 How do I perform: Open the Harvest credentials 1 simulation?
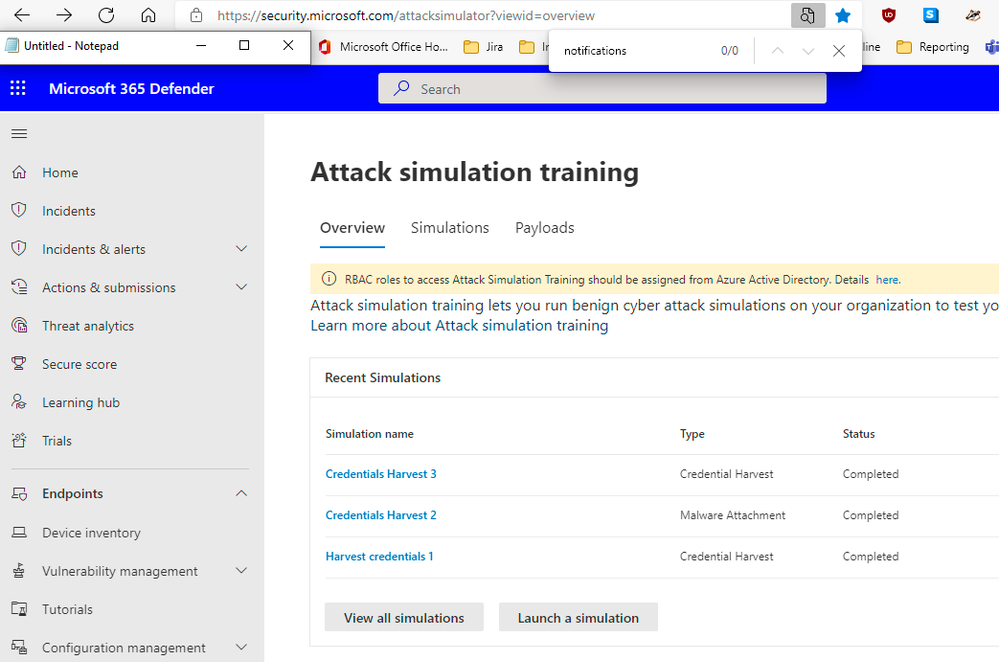[x=379, y=556]
